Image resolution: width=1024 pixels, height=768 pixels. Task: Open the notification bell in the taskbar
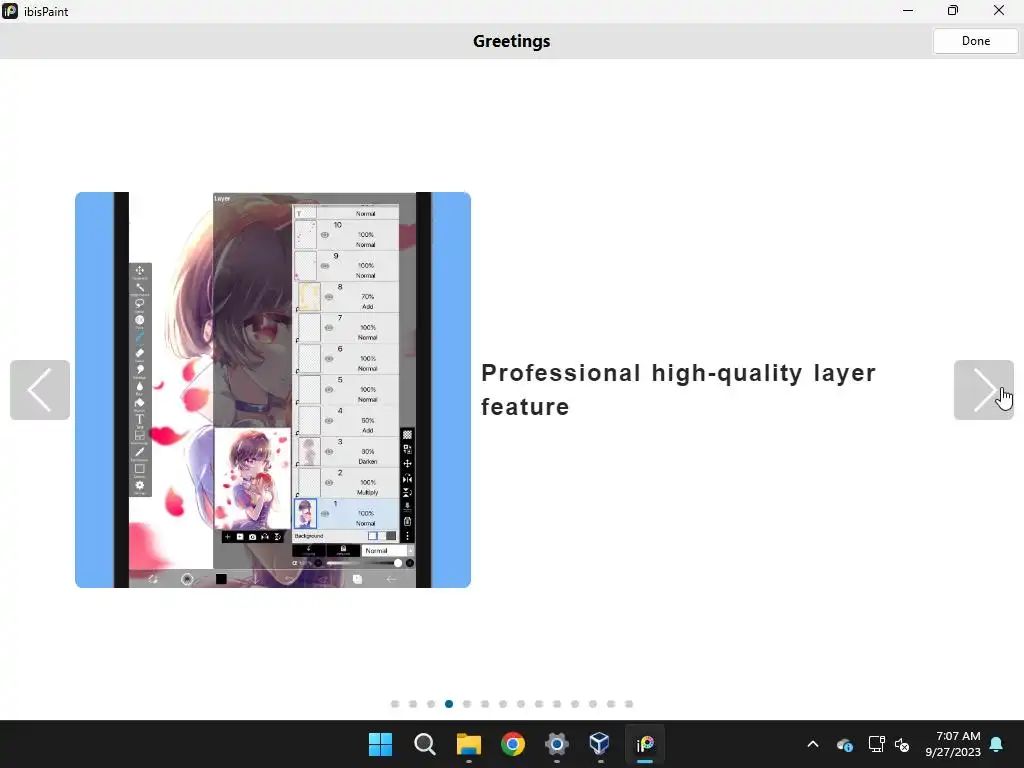pos(997,744)
